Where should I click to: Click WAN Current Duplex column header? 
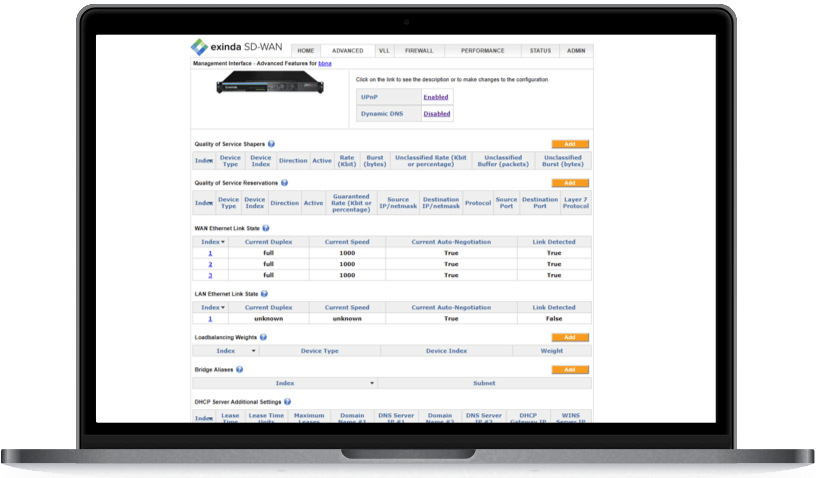click(269, 242)
